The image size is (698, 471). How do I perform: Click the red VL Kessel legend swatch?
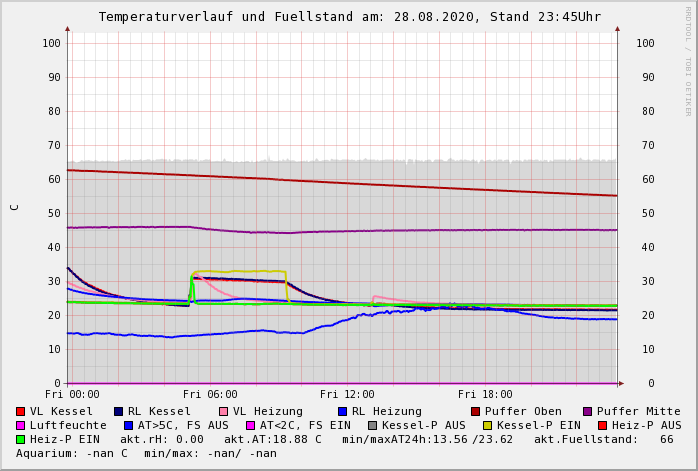(x=21, y=411)
